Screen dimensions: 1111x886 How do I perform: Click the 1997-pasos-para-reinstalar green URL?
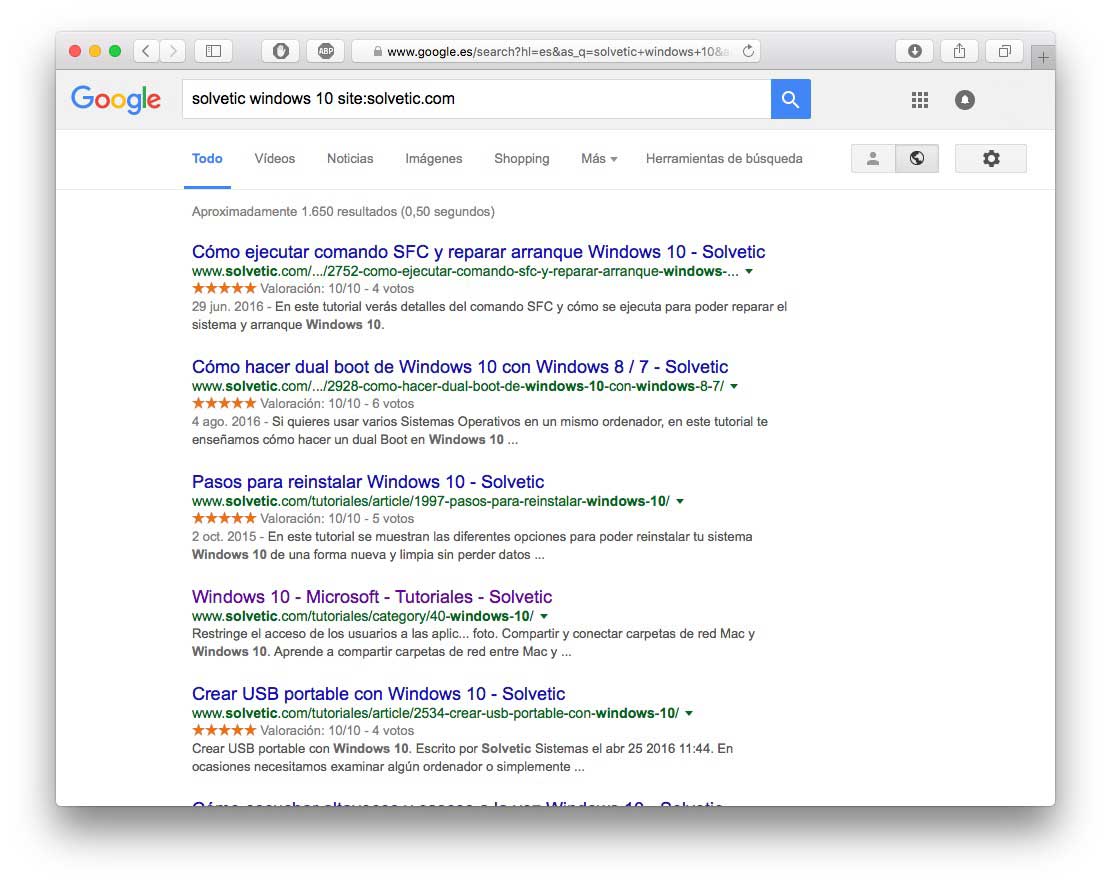(x=431, y=501)
